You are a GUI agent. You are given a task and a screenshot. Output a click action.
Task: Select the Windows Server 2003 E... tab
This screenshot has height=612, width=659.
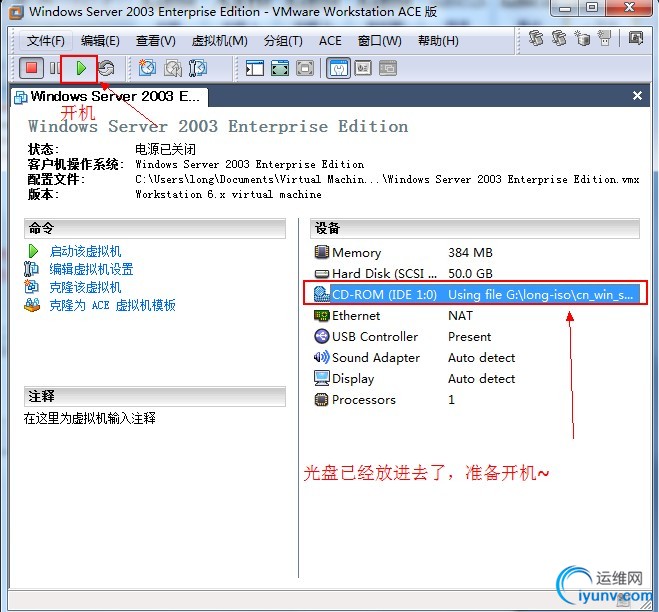click(x=108, y=97)
